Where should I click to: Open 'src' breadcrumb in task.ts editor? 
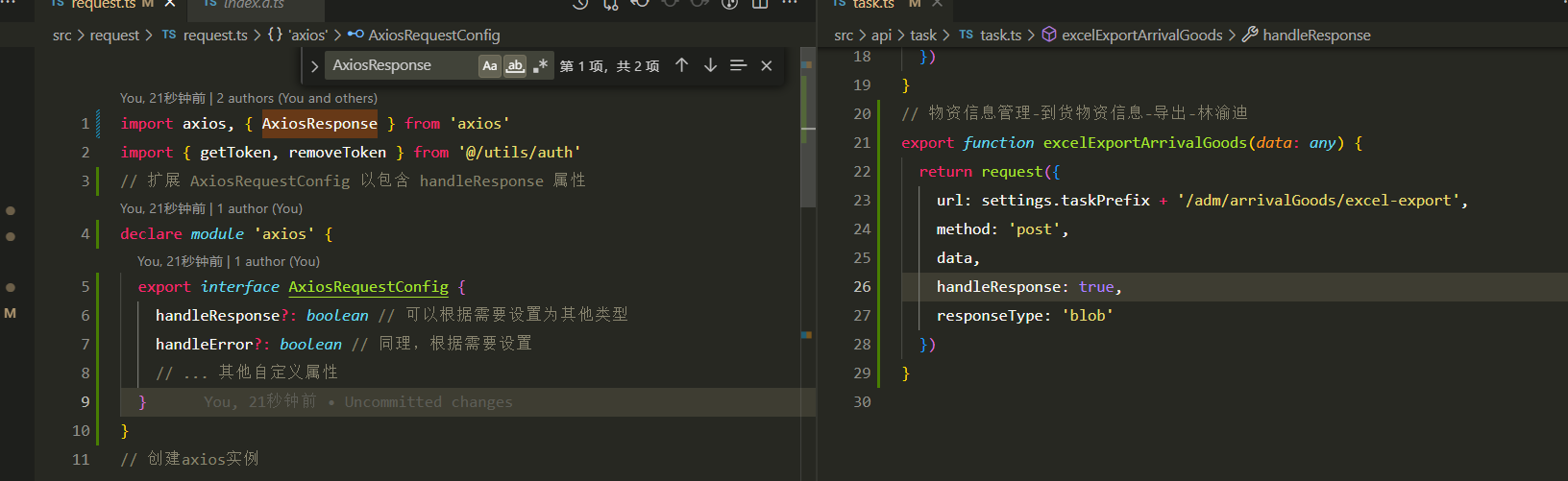(844, 36)
